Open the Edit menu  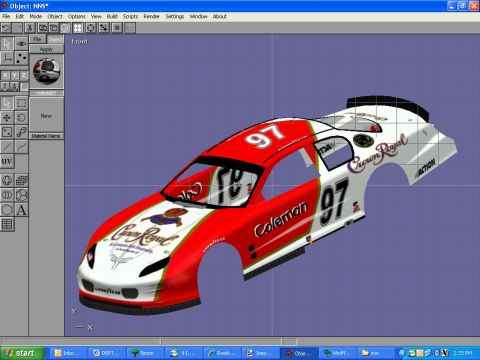point(20,16)
